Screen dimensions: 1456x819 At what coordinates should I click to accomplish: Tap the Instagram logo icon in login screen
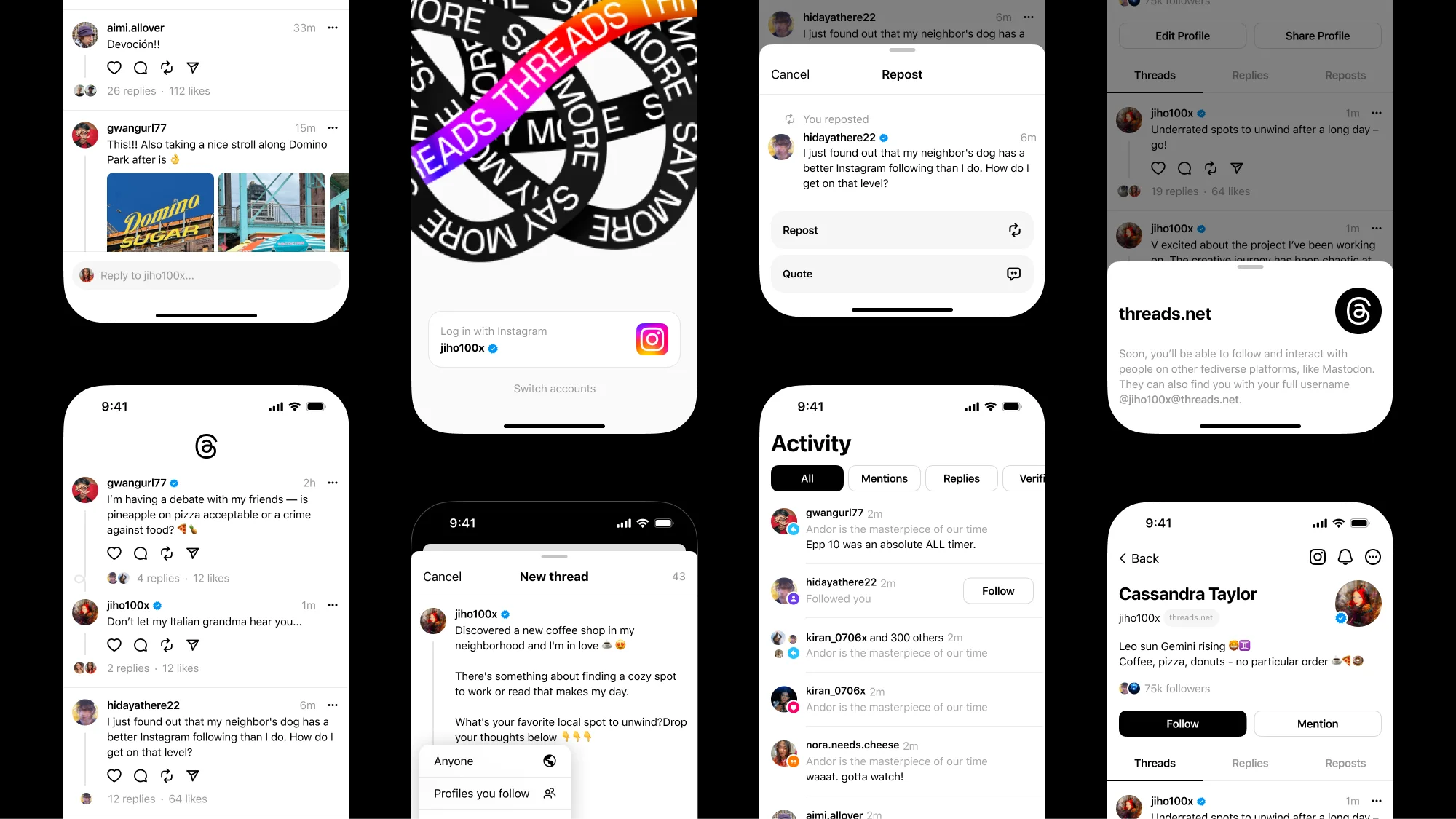click(651, 339)
